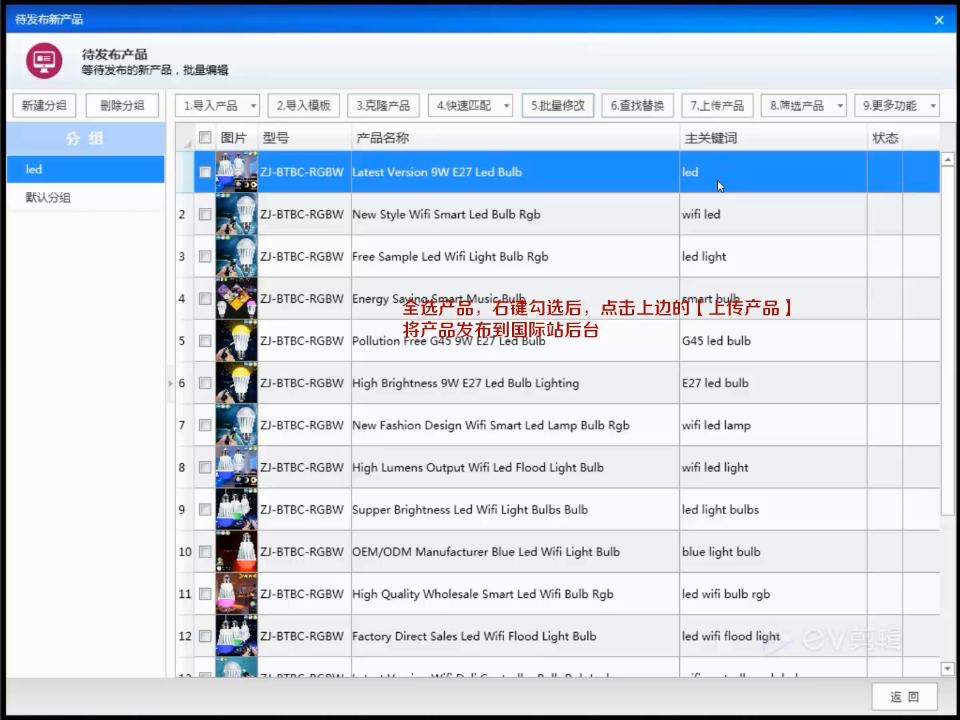Click thumbnail of Free Sample Led Wifi product
Viewport: 960px width, 720px height.
coord(236,257)
